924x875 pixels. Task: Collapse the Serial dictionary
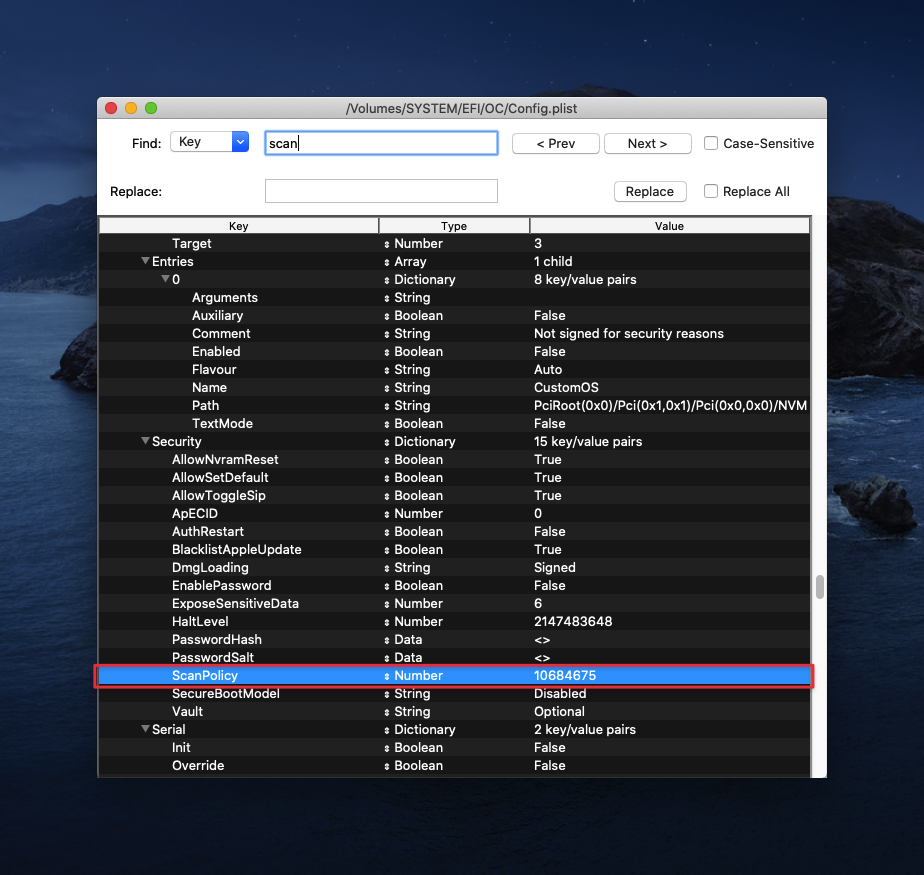click(x=146, y=730)
